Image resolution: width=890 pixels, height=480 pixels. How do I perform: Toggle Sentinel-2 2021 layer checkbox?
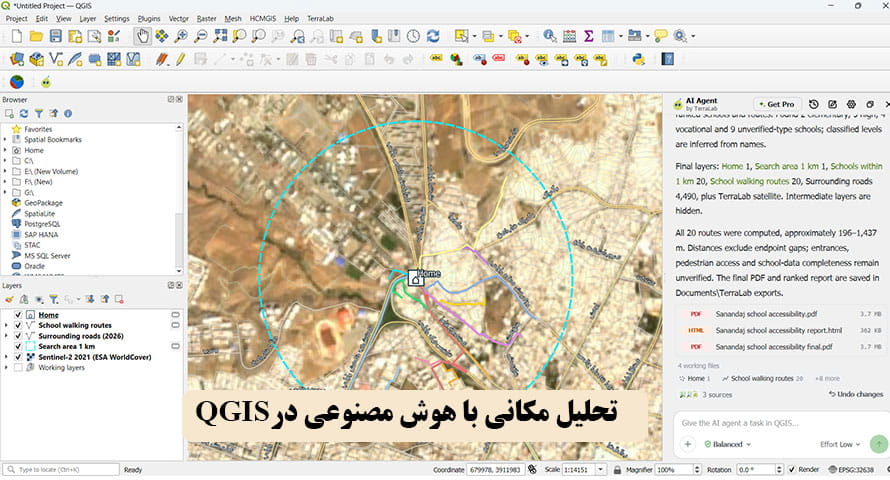tap(18, 357)
